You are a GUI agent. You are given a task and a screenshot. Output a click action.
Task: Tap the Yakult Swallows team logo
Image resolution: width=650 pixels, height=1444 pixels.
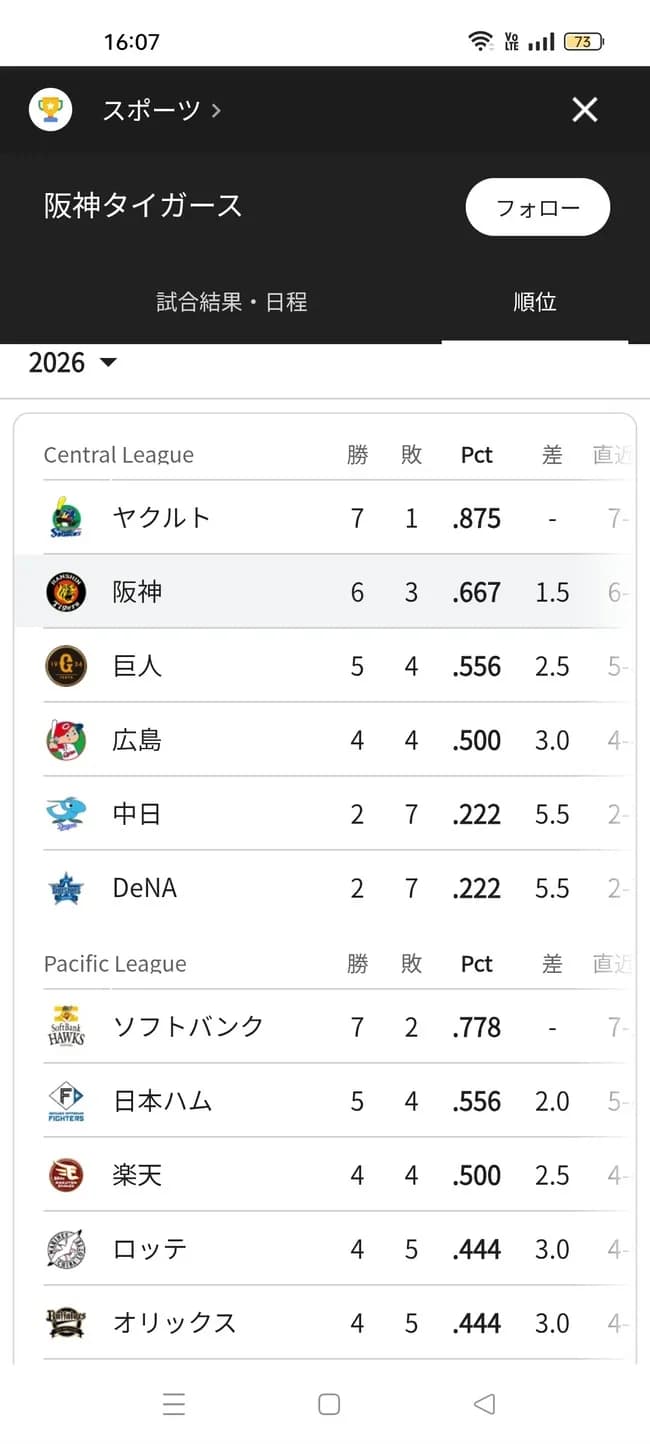[65, 518]
